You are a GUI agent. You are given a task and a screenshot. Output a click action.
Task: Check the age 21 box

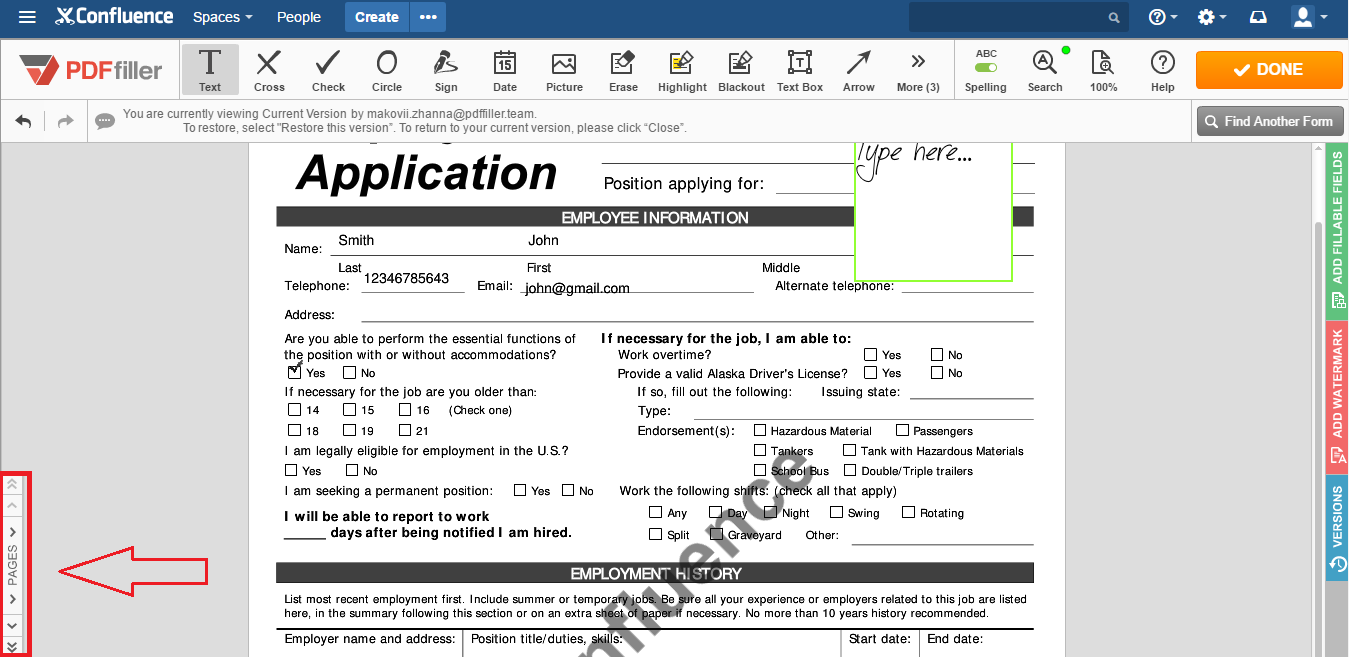coord(405,430)
